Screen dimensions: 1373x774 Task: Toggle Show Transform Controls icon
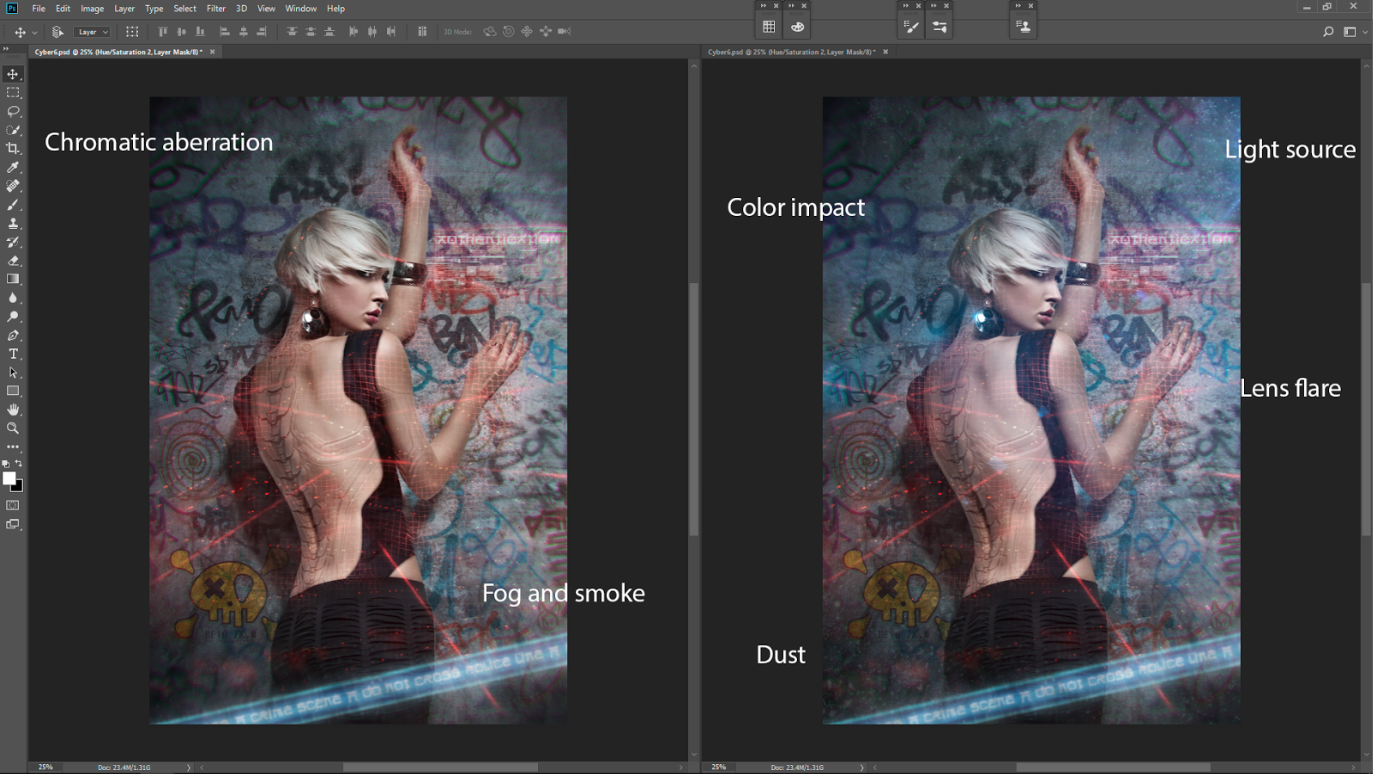(x=132, y=32)
